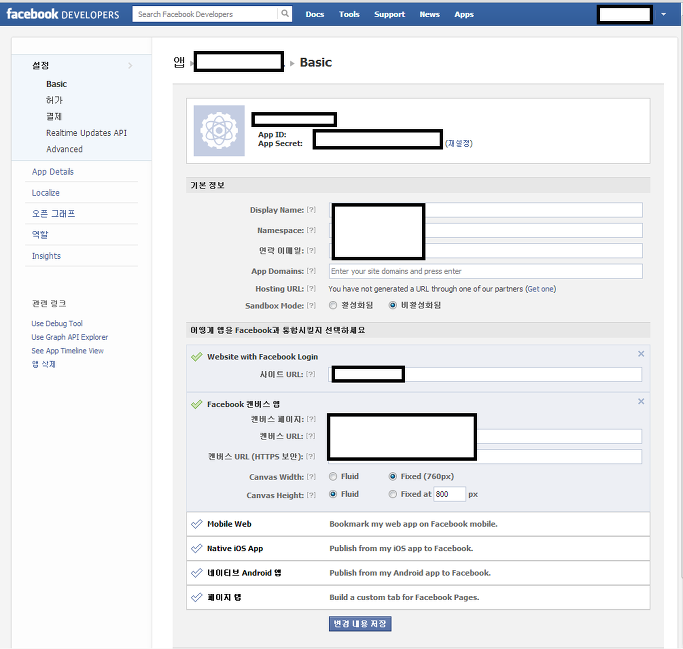Image resolution: width=683 pixels, height=649 pixels.
Task: Click checkmark beside Website with Facebook Login
Action: (x=197, y=357)
